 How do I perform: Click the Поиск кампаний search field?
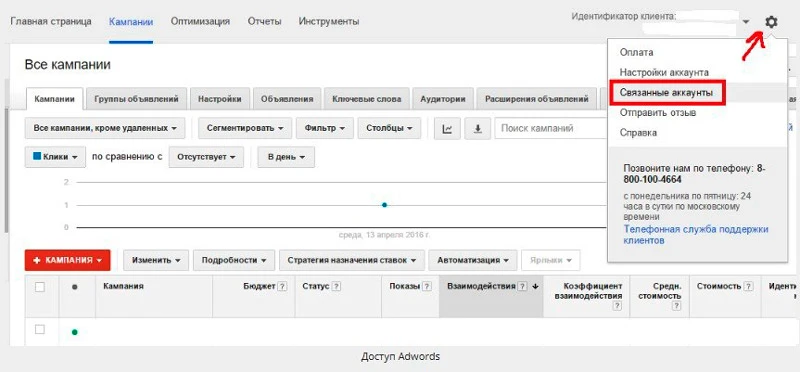(551, 129)
